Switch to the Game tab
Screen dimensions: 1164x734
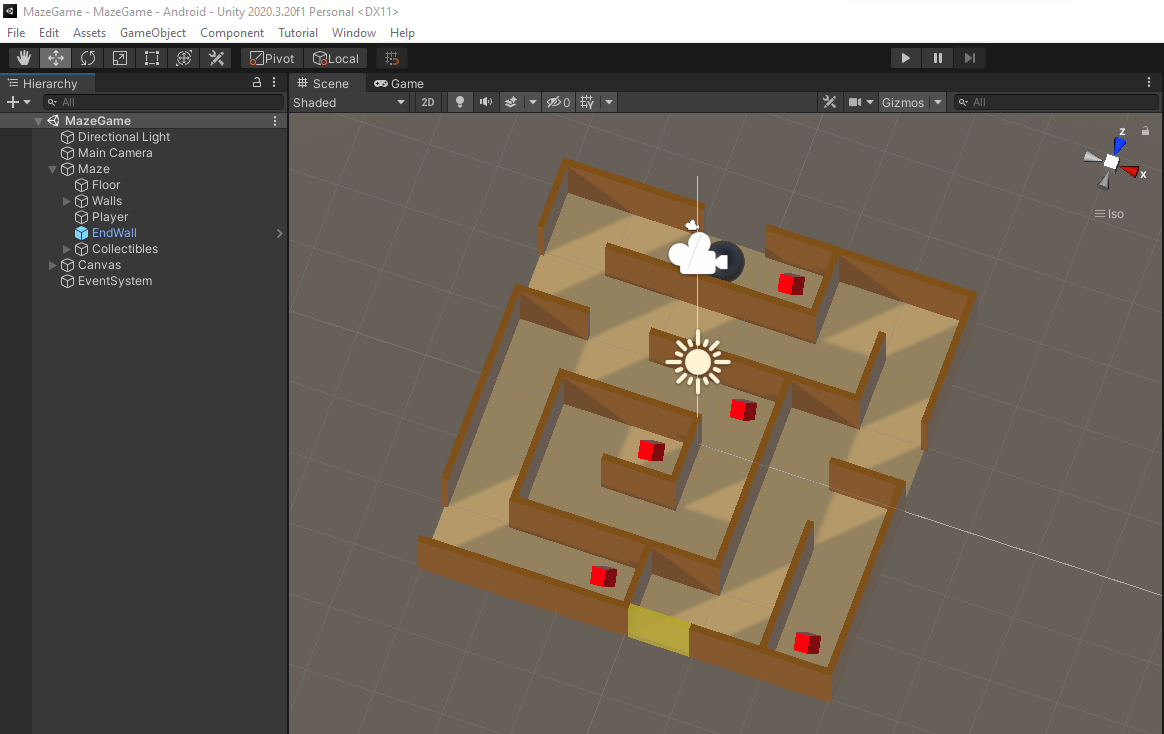(x=399, y=83)
